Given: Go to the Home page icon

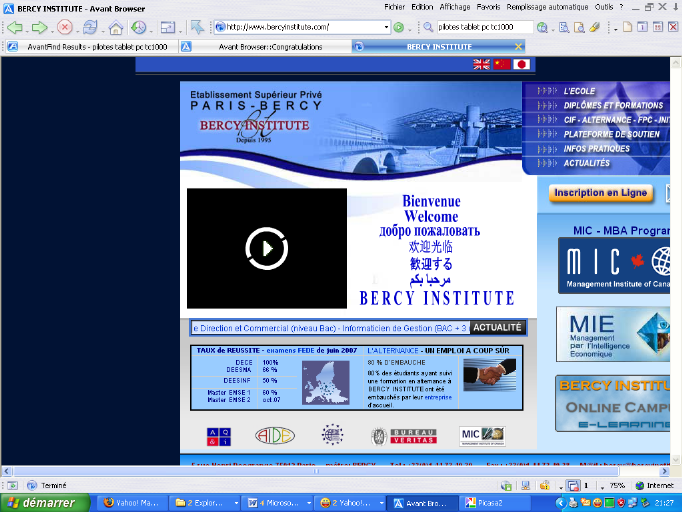Looking at the screenshot, I should [x=116, y=27].
